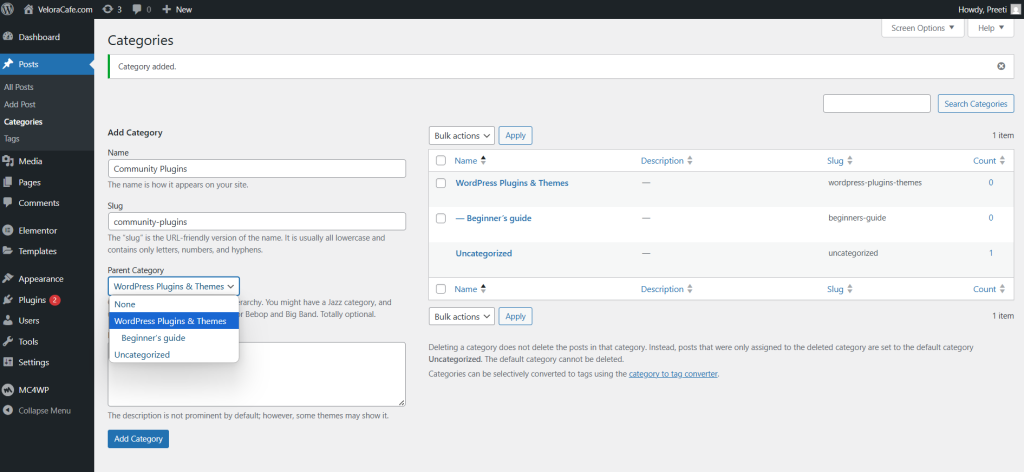Click the Comments icon in sidebar
The image size is (1024, 472).
click(8, 203)
